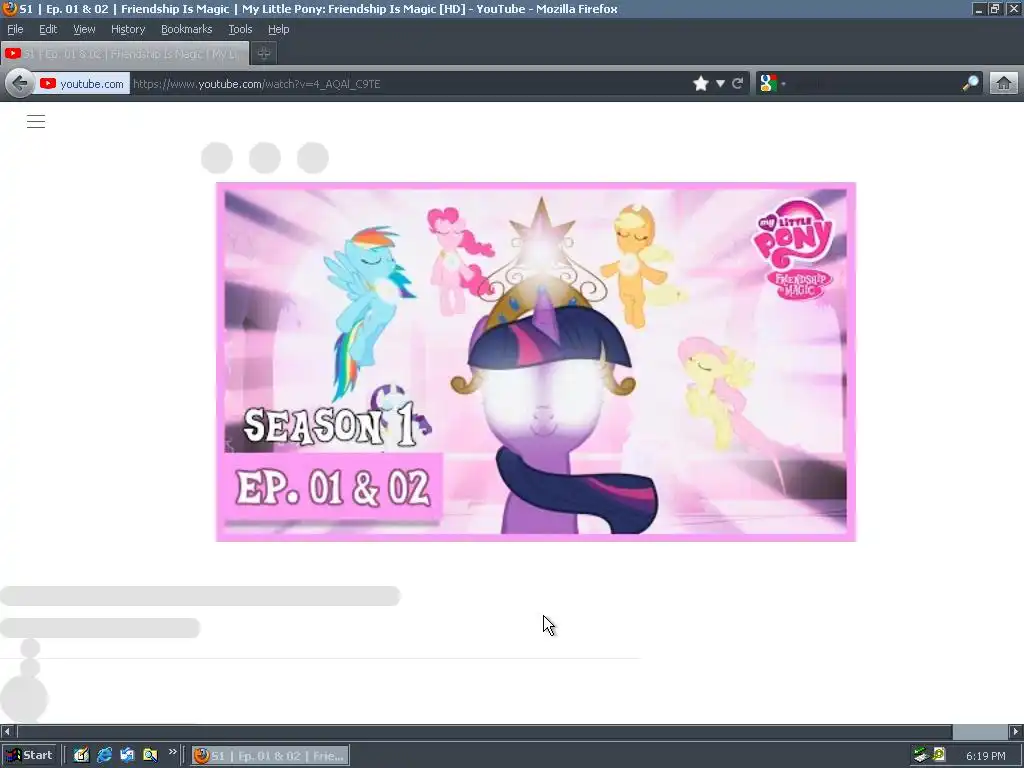Play the Season 1 Ep. 01 & 02 video
The width and height of the screenshot is (1024, 768).
536,362
